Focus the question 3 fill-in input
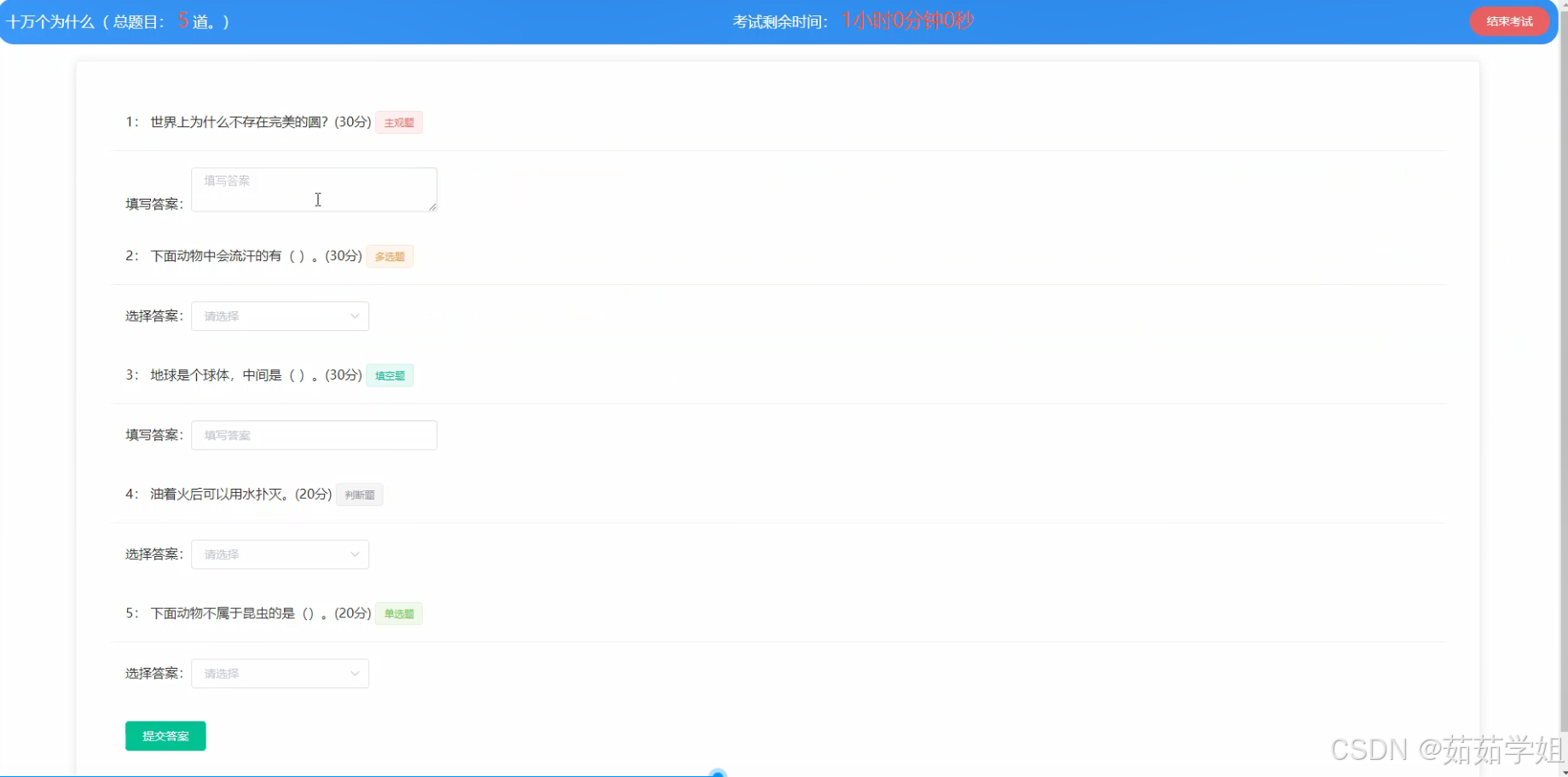This screenshot has height=777, width=1568. [x=314, y=435]
